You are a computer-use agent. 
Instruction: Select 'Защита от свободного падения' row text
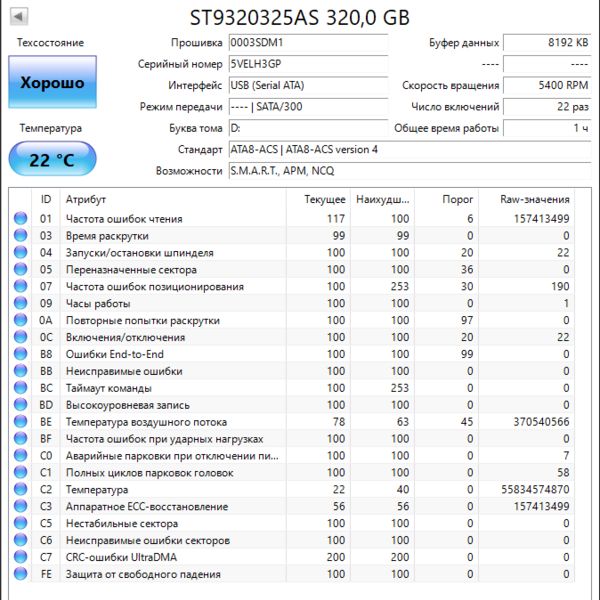click(x=143, y=574)
